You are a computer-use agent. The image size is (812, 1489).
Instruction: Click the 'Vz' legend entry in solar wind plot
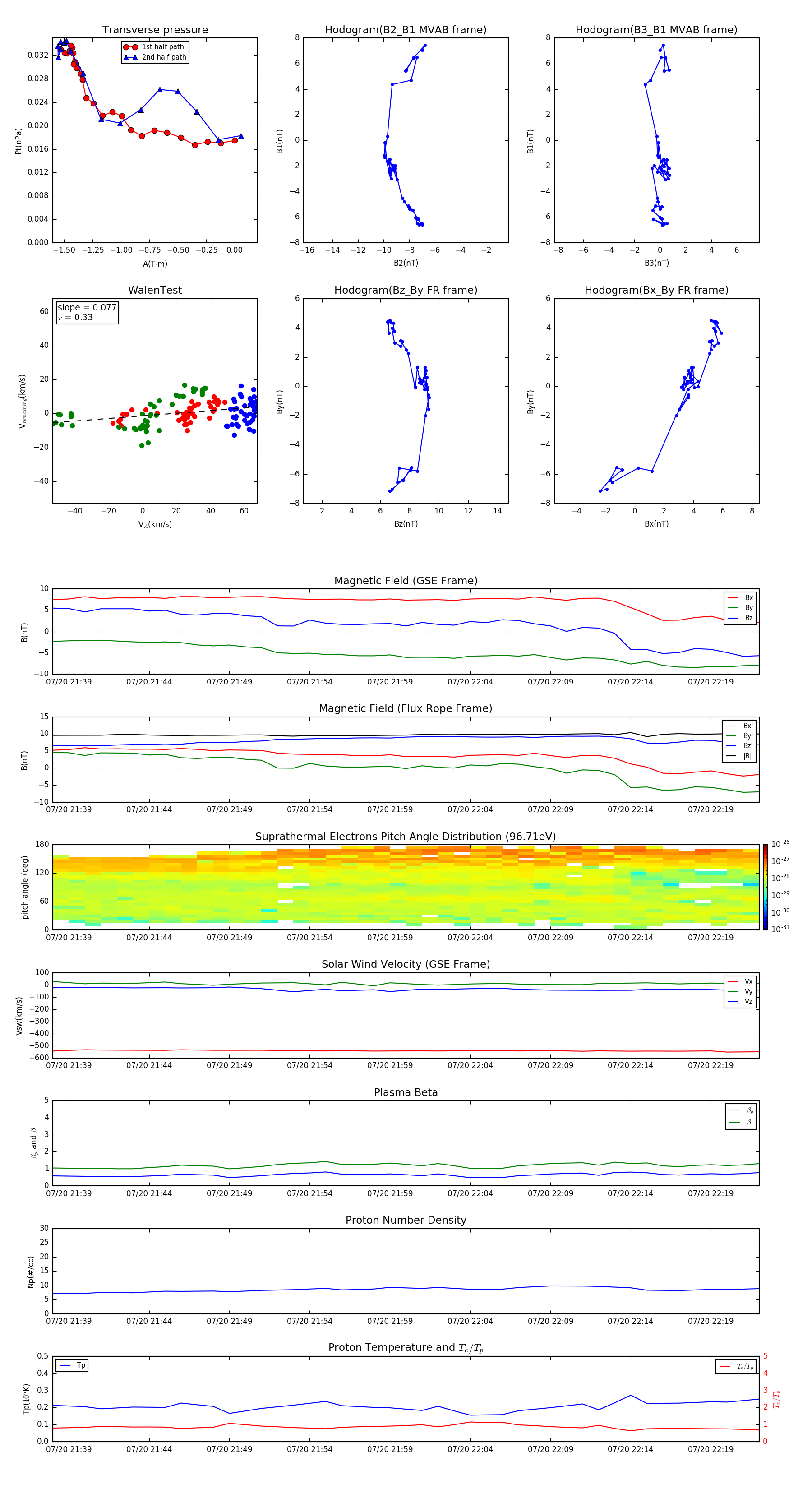click(x=740, y=1002)
